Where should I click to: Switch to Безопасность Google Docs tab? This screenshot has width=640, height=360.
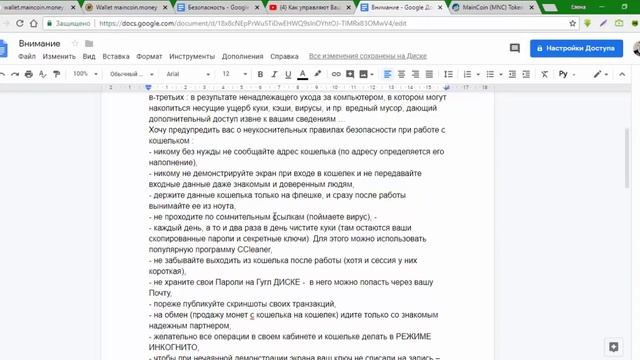pyautogui.click(x=219, y=7)
